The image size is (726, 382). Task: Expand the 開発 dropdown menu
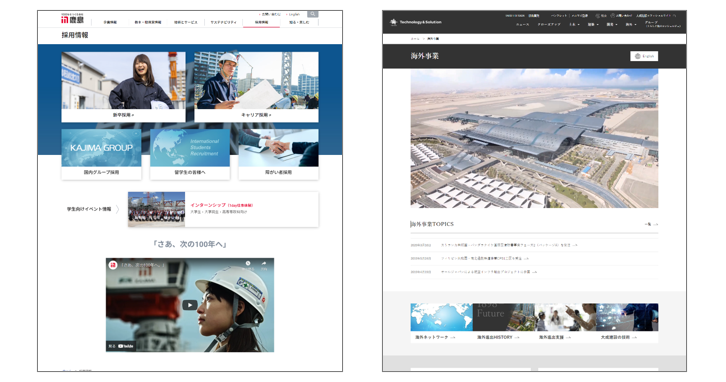tap(612, 25)
